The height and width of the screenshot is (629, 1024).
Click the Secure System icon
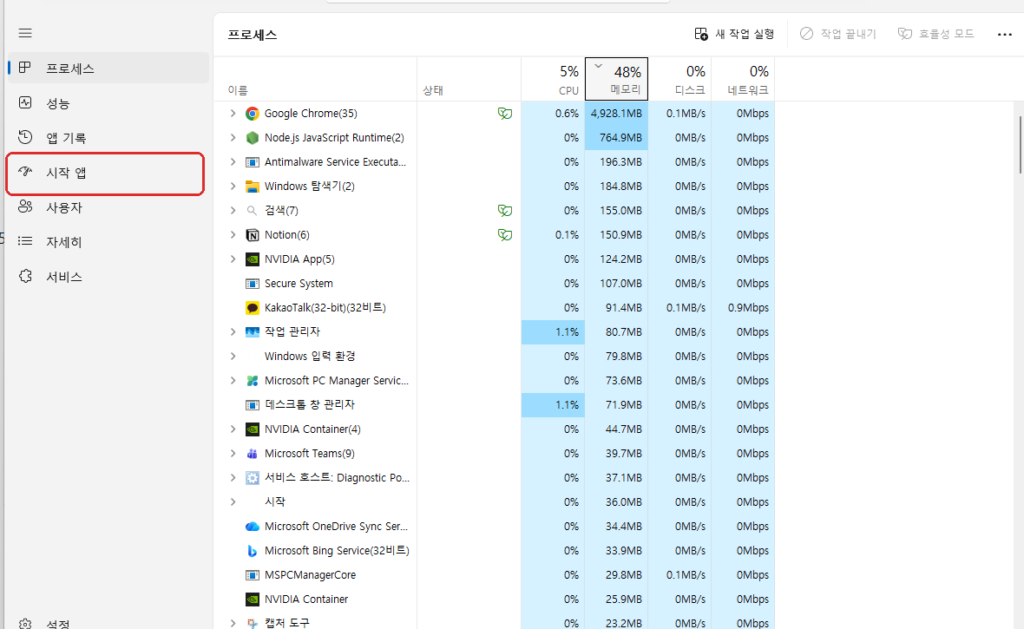coord(252,283)
